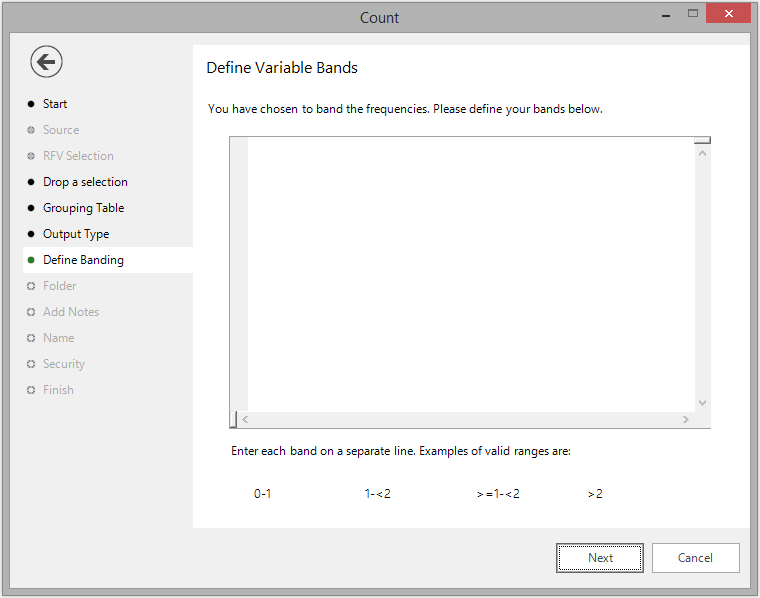Click the Folder step in sidebar
Screen dimensions: 760x598
click(60, 286)
